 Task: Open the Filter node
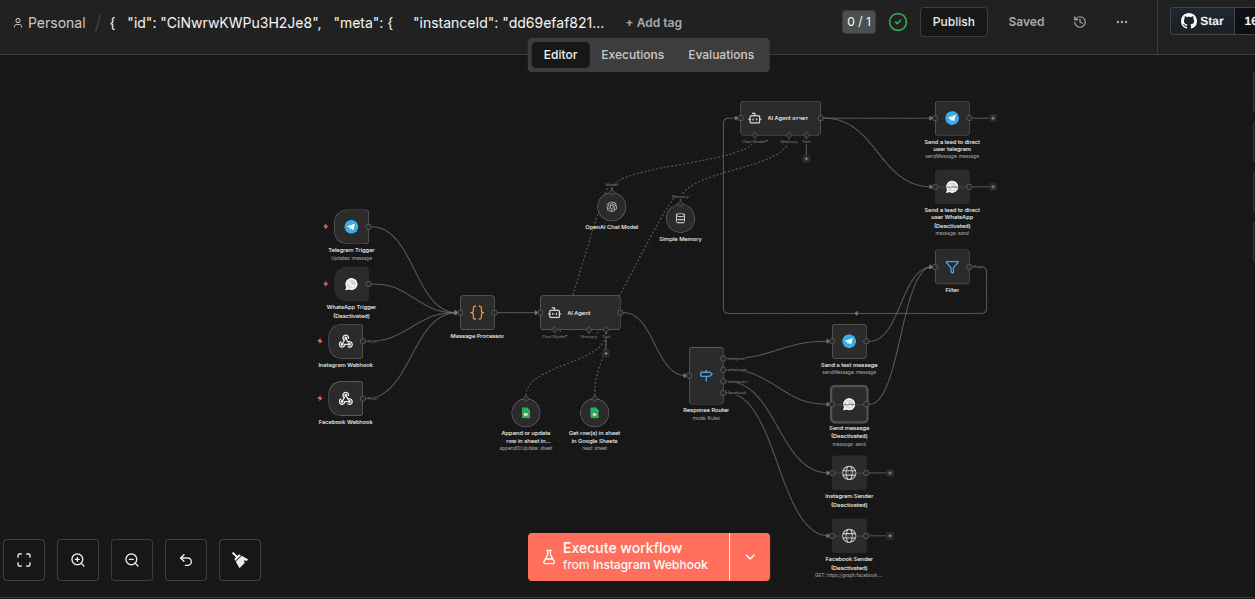coord(951,267)
